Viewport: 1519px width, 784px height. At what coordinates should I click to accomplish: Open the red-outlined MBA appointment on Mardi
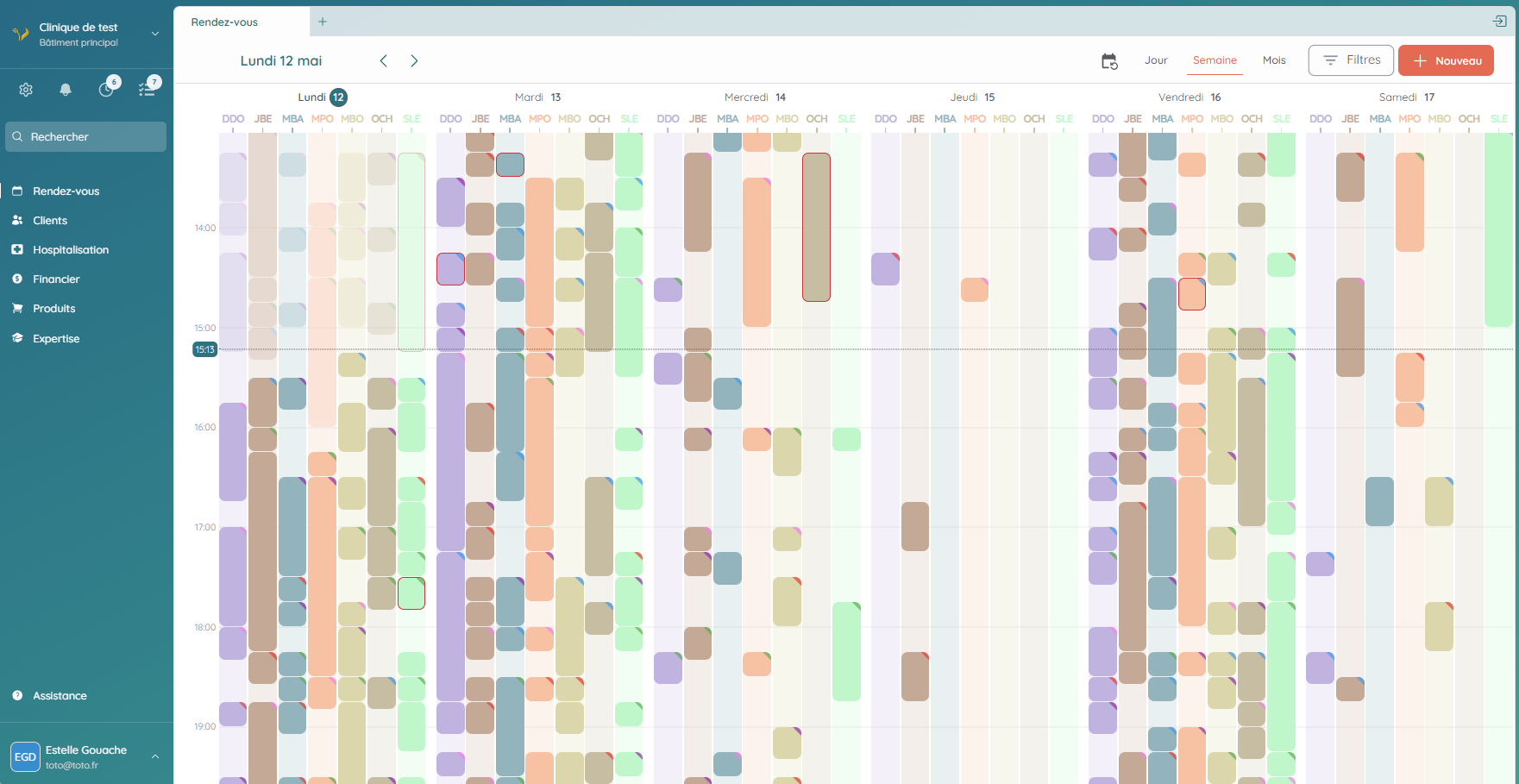tap(510, 164)
